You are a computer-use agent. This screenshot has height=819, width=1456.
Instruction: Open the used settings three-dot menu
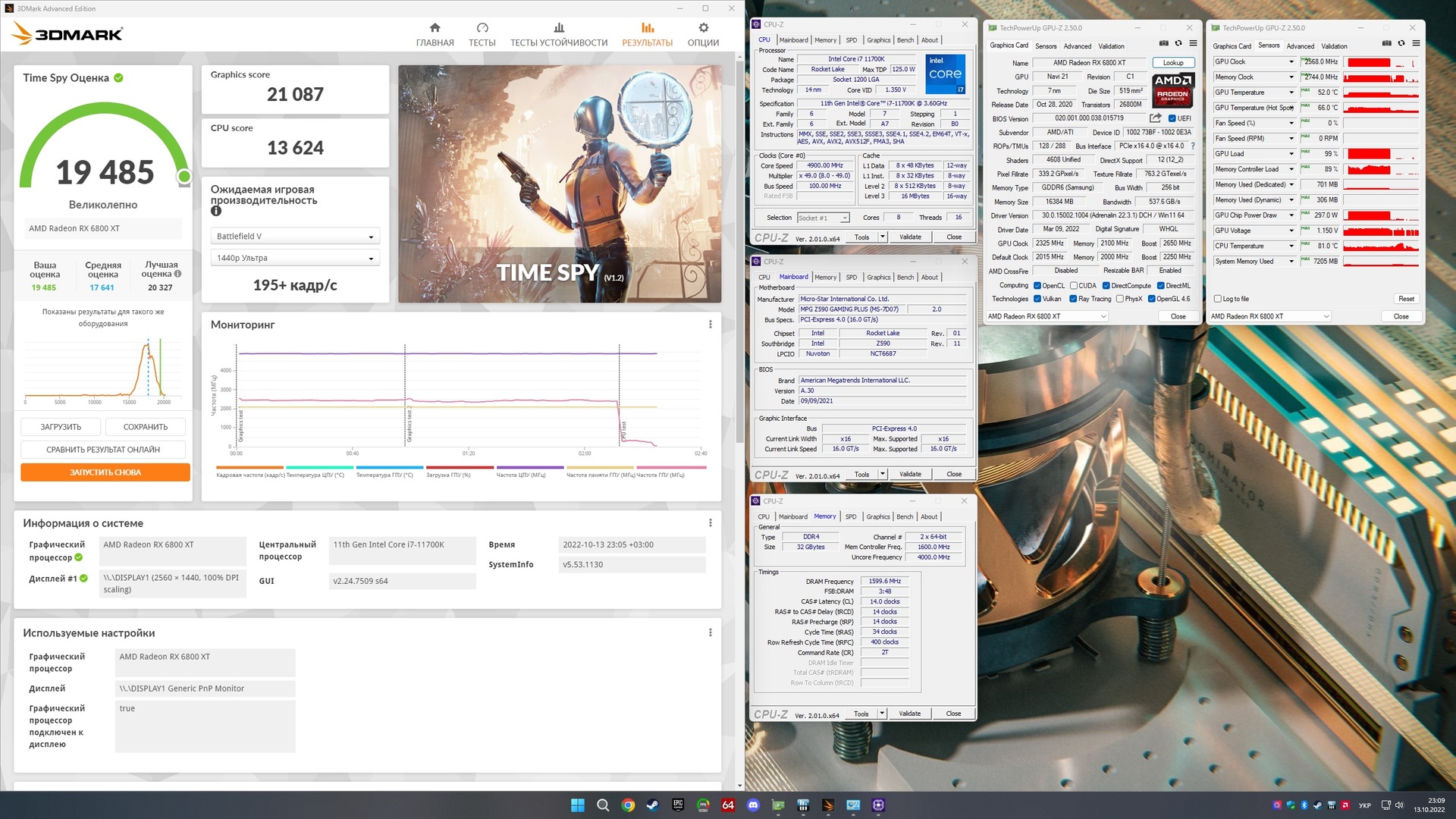[710, 632]
